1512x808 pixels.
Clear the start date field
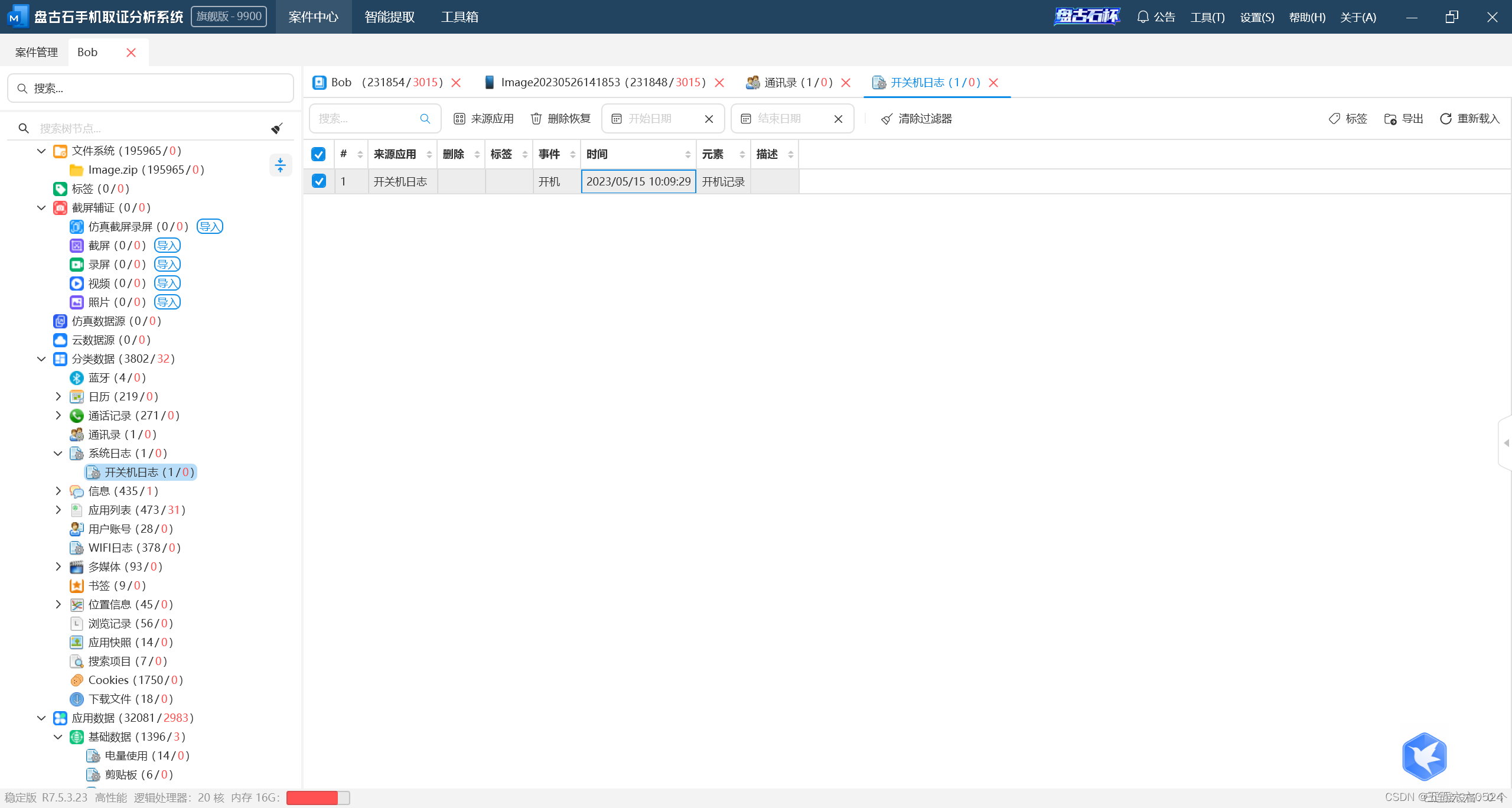tap(709, 119)
